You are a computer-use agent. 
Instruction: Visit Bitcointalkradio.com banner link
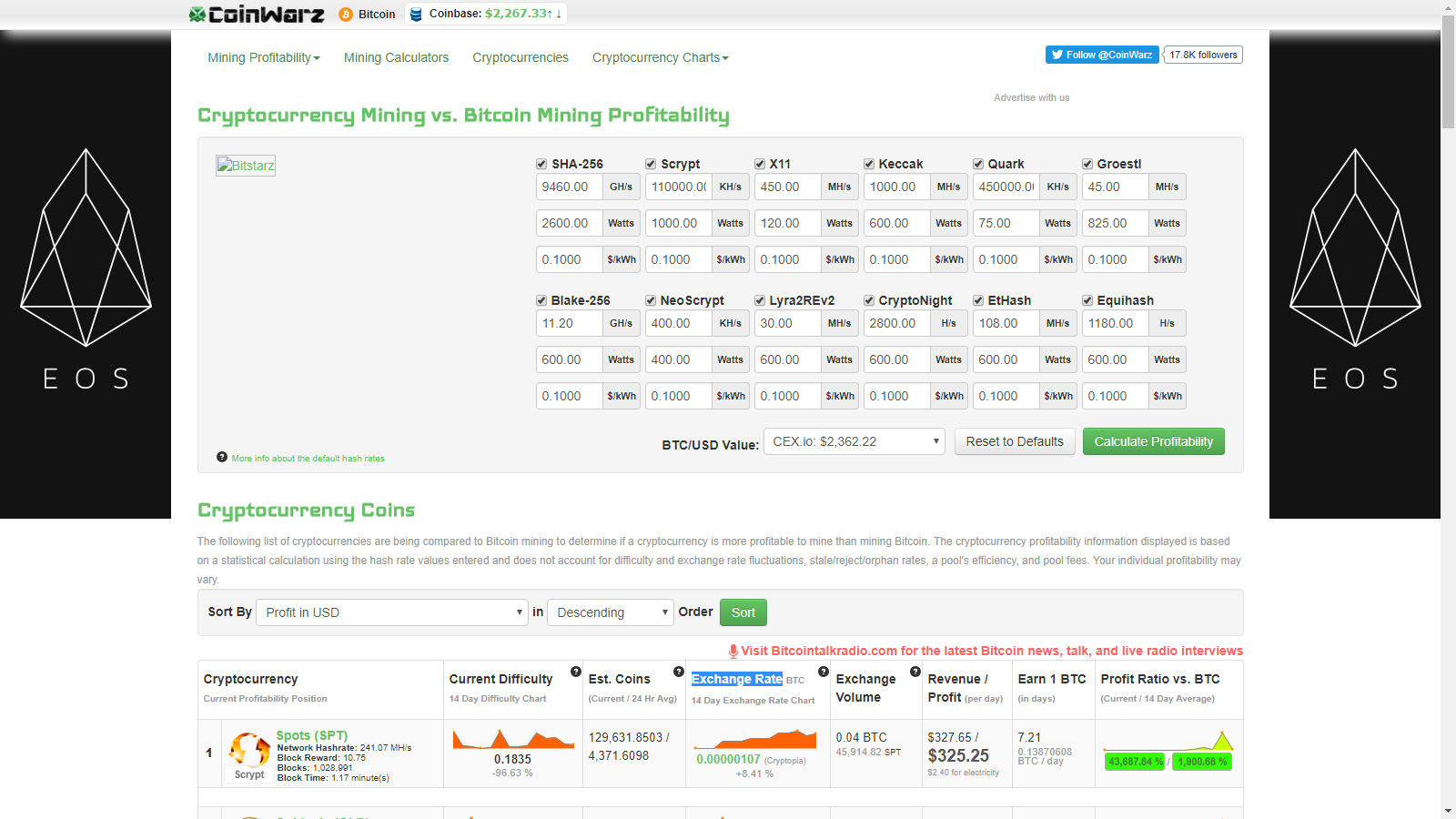pos(992,651)
